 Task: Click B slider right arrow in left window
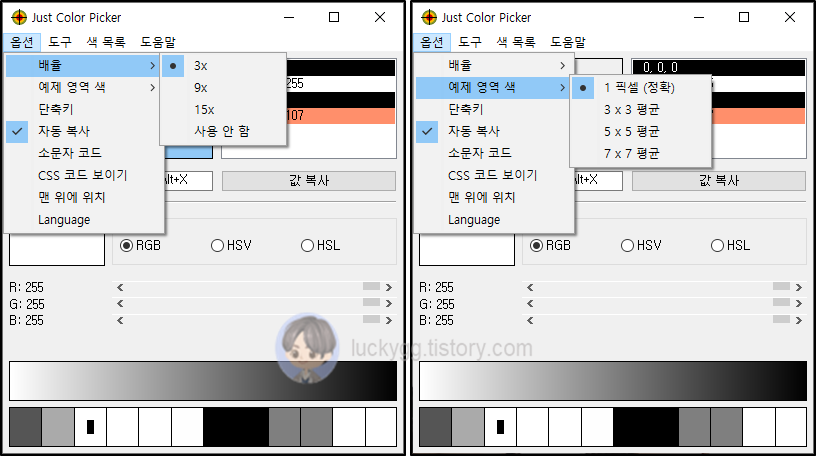click(x=389, y=320)
